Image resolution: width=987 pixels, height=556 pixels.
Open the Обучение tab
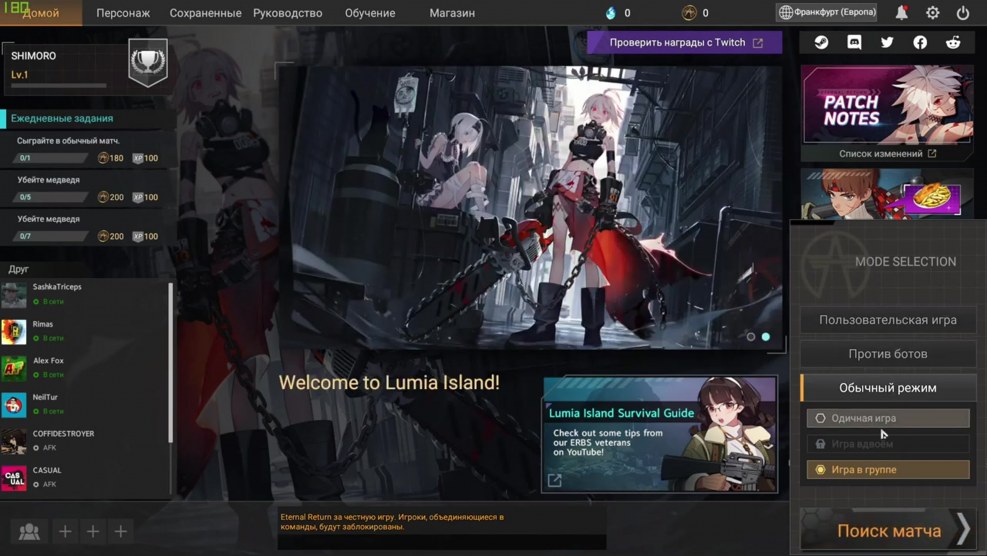point(370,13)
